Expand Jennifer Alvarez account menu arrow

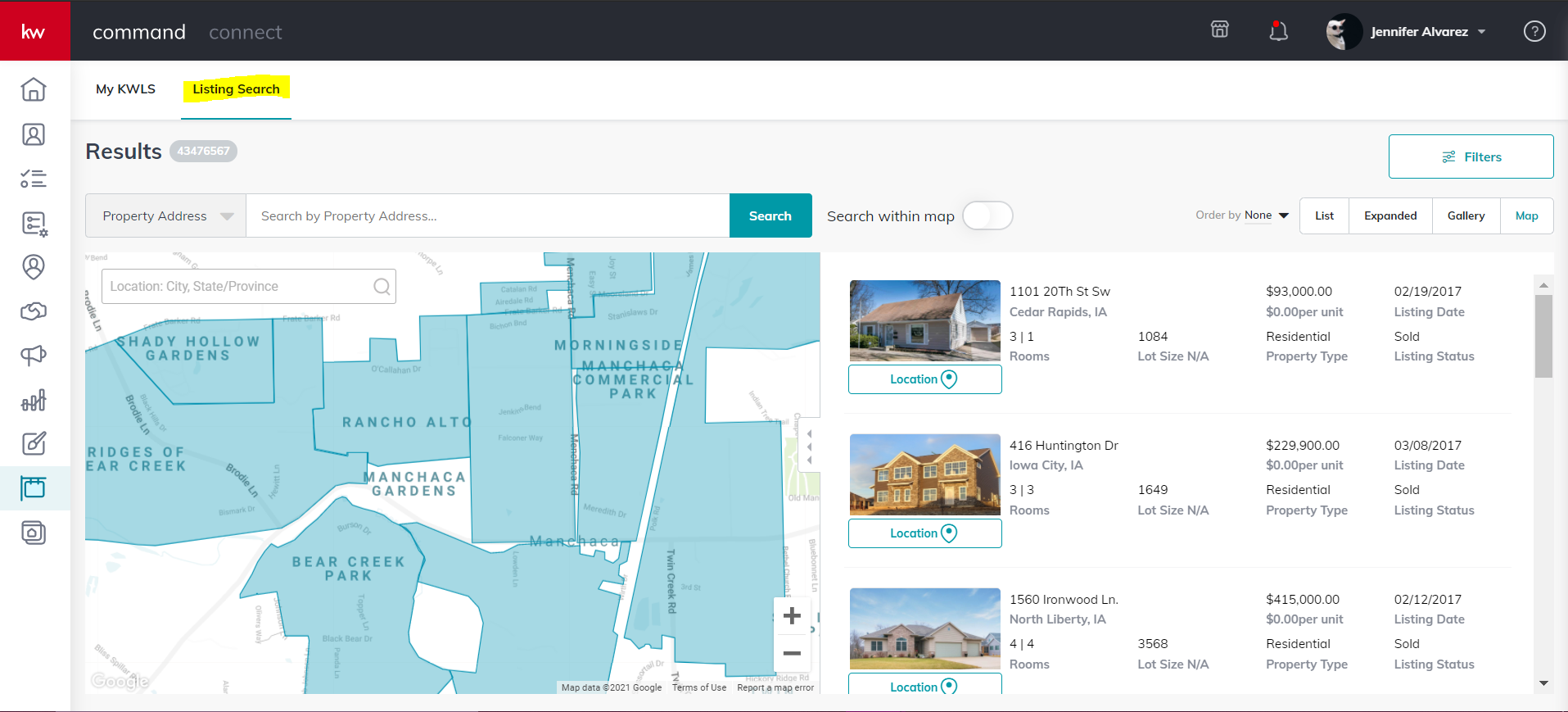(x=1482, y=32)
